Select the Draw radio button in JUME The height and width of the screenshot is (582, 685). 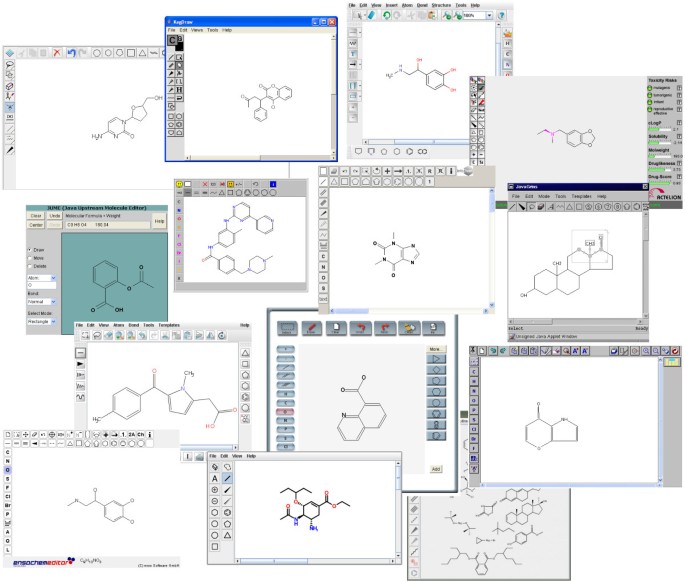click(x=30, y=250)
